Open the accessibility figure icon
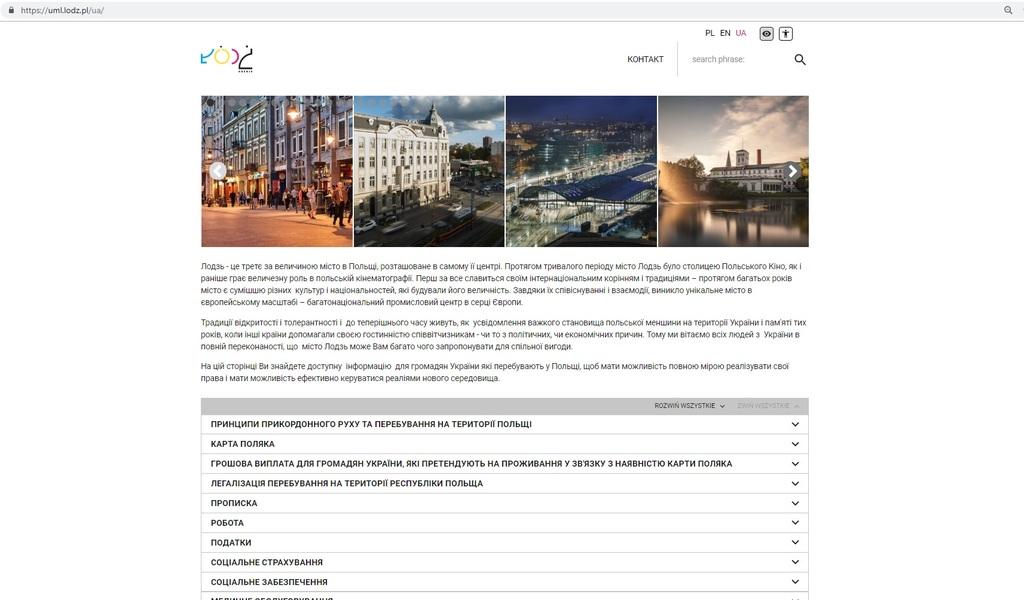Viewport: 1024px width, 600px height. click(786, 34)
